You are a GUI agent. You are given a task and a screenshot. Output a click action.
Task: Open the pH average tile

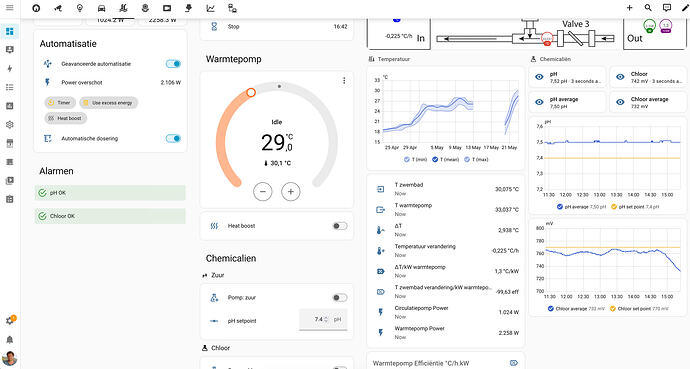567,102
